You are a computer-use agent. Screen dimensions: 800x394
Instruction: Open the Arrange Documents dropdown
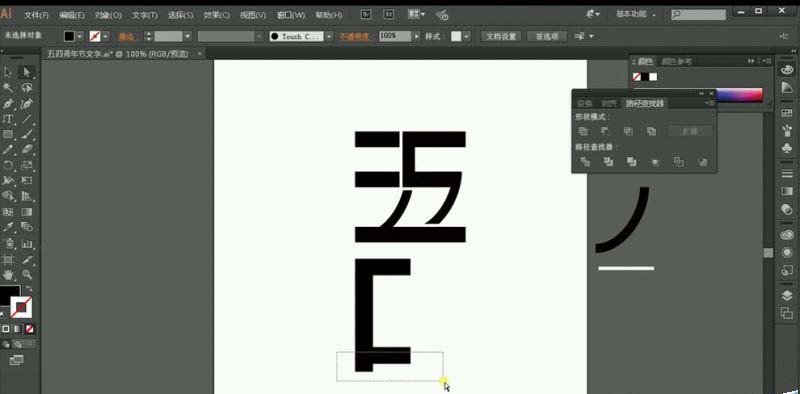point(416,15)
